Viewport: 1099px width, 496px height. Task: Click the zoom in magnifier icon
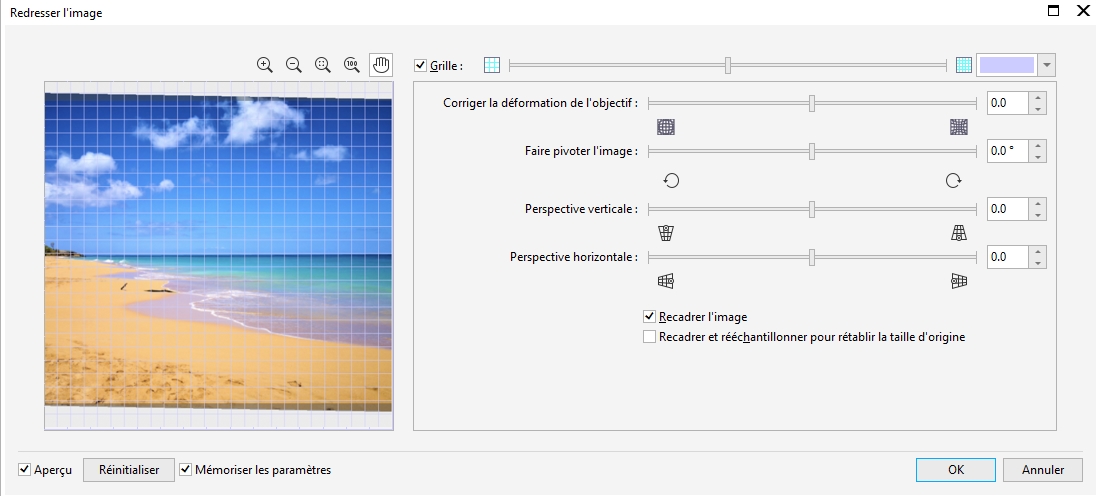[x=264, y=65]
